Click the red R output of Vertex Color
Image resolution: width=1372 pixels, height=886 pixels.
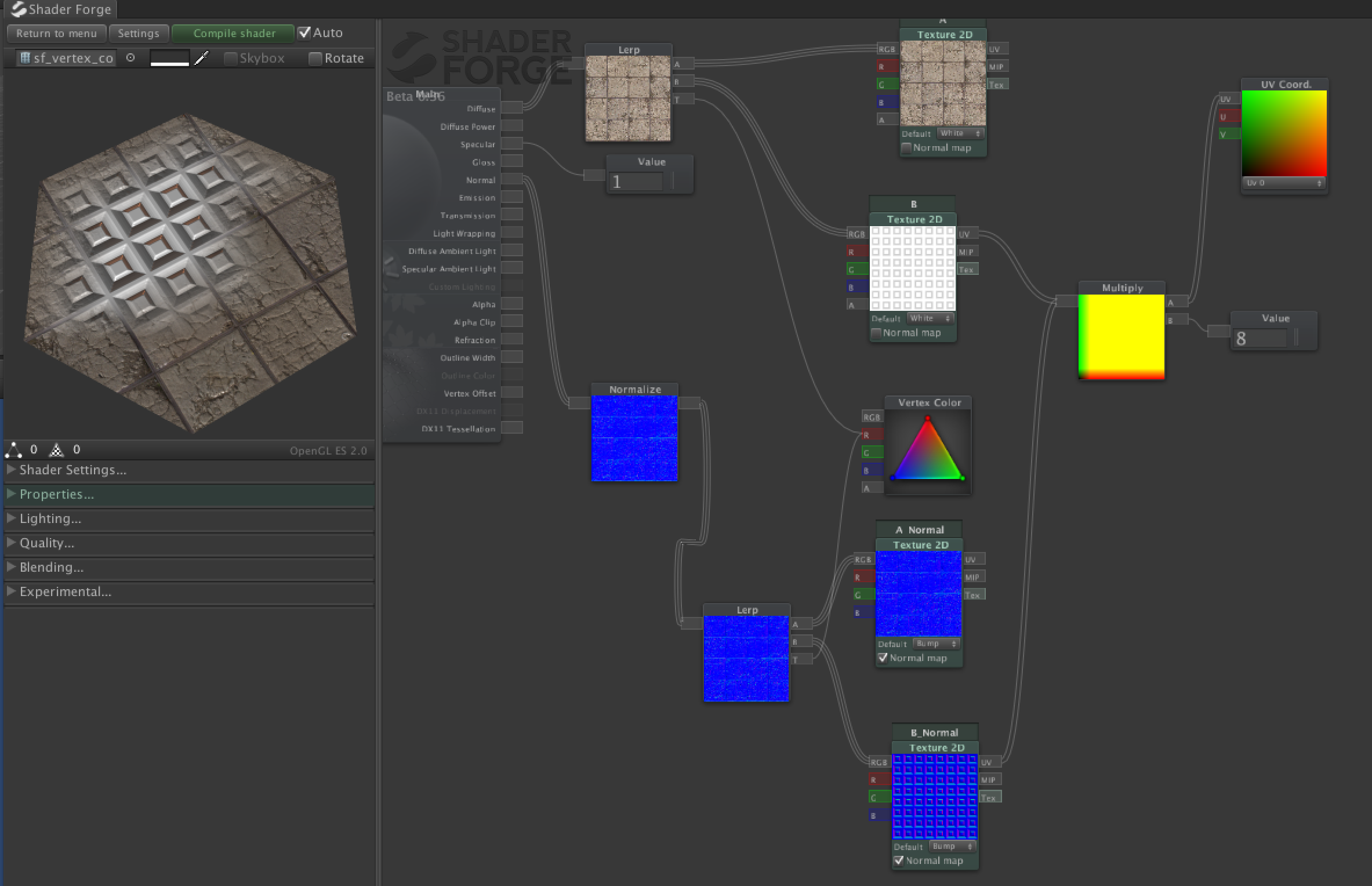pos(872,434)
